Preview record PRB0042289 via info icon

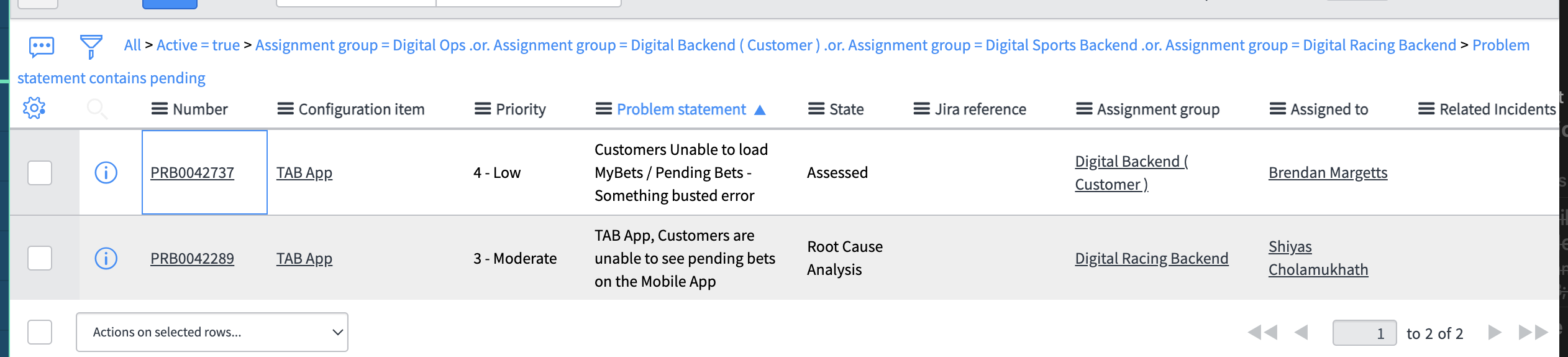point(106,258)
